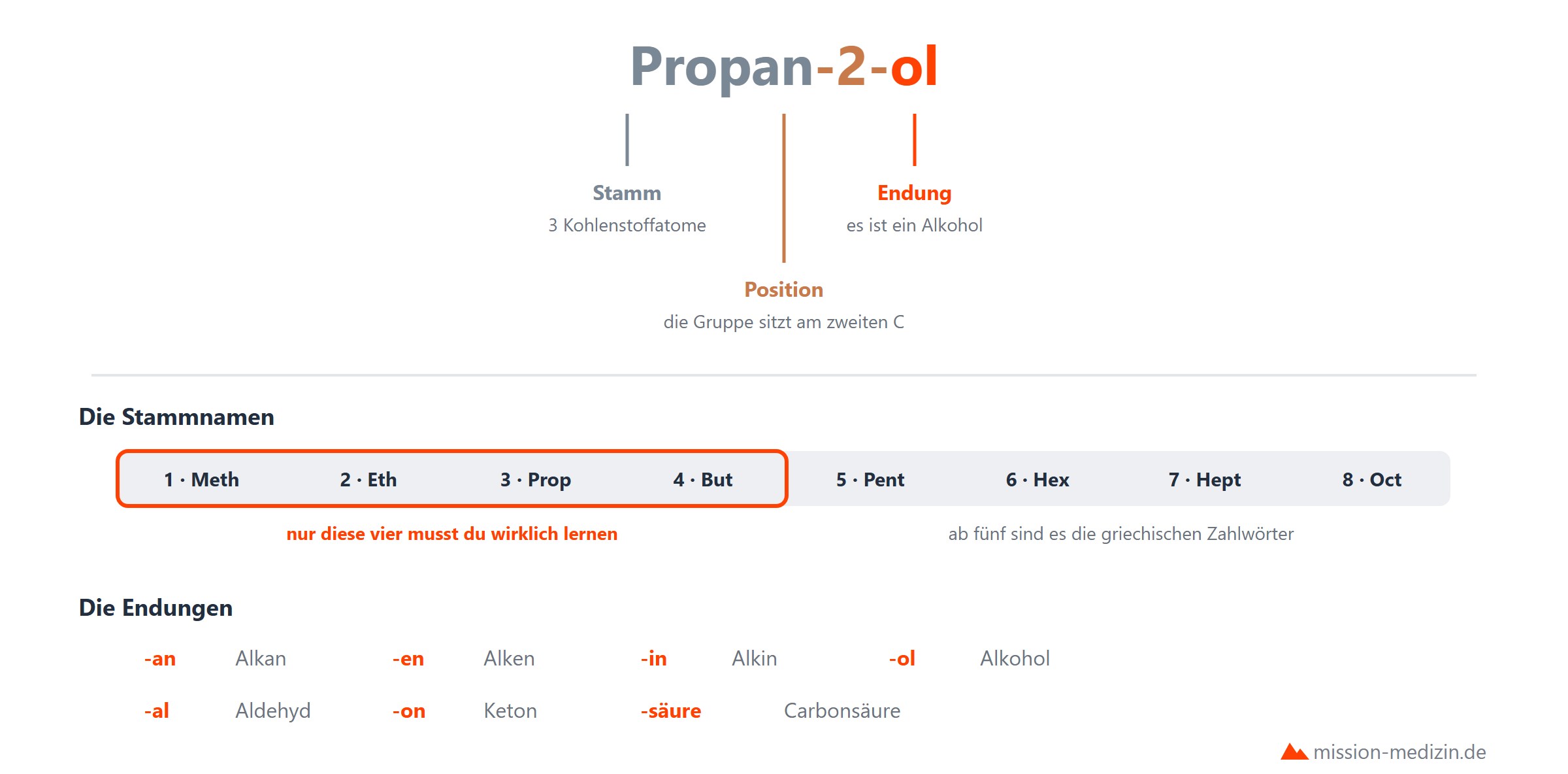Select the '1 · Meth' stem name
The image size is (1568, 774).
pos(201,480)
